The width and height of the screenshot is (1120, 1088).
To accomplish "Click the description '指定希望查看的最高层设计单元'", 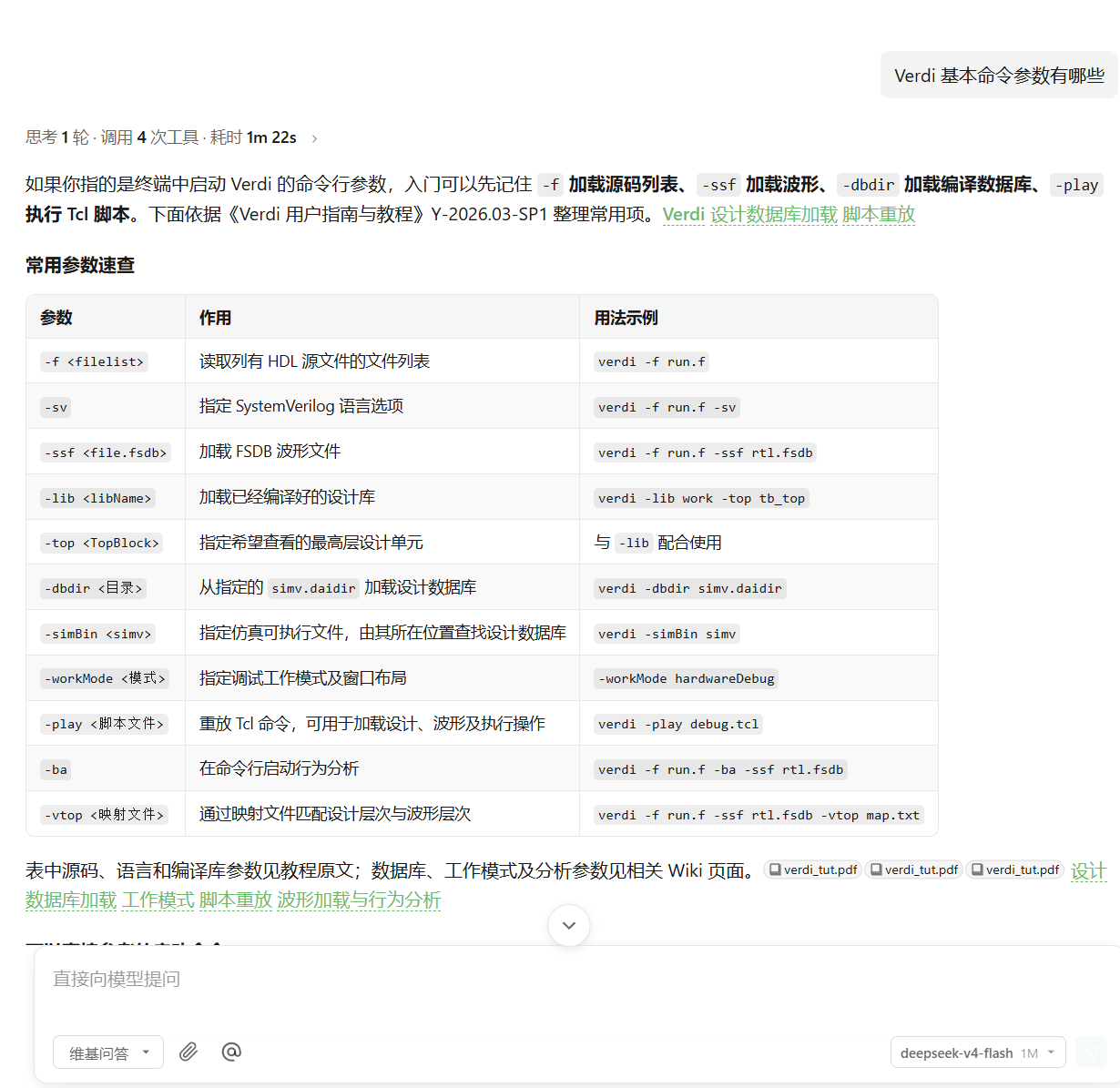I will click(311, 543).
